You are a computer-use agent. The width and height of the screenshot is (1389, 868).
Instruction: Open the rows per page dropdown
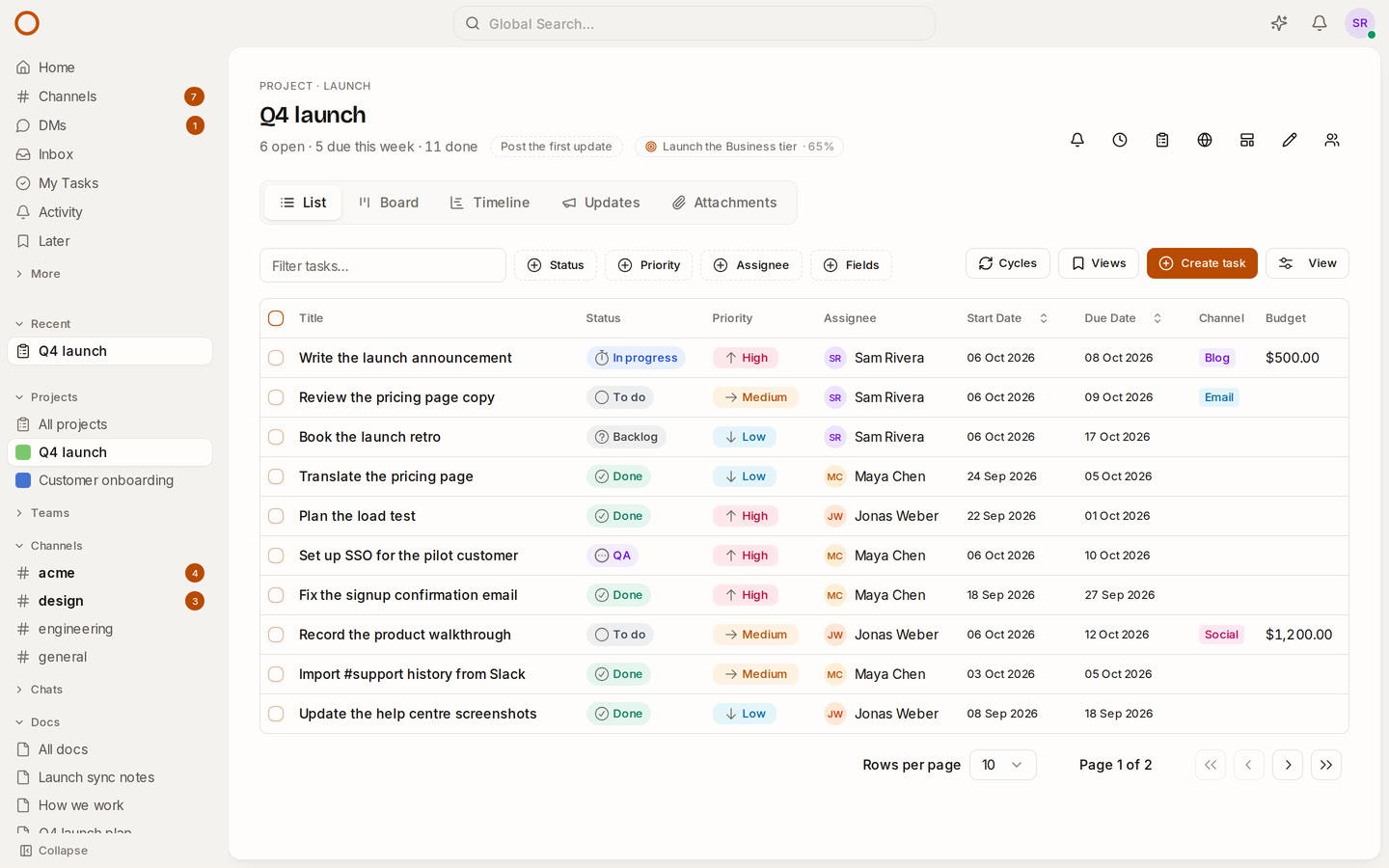coord(1003,765)
